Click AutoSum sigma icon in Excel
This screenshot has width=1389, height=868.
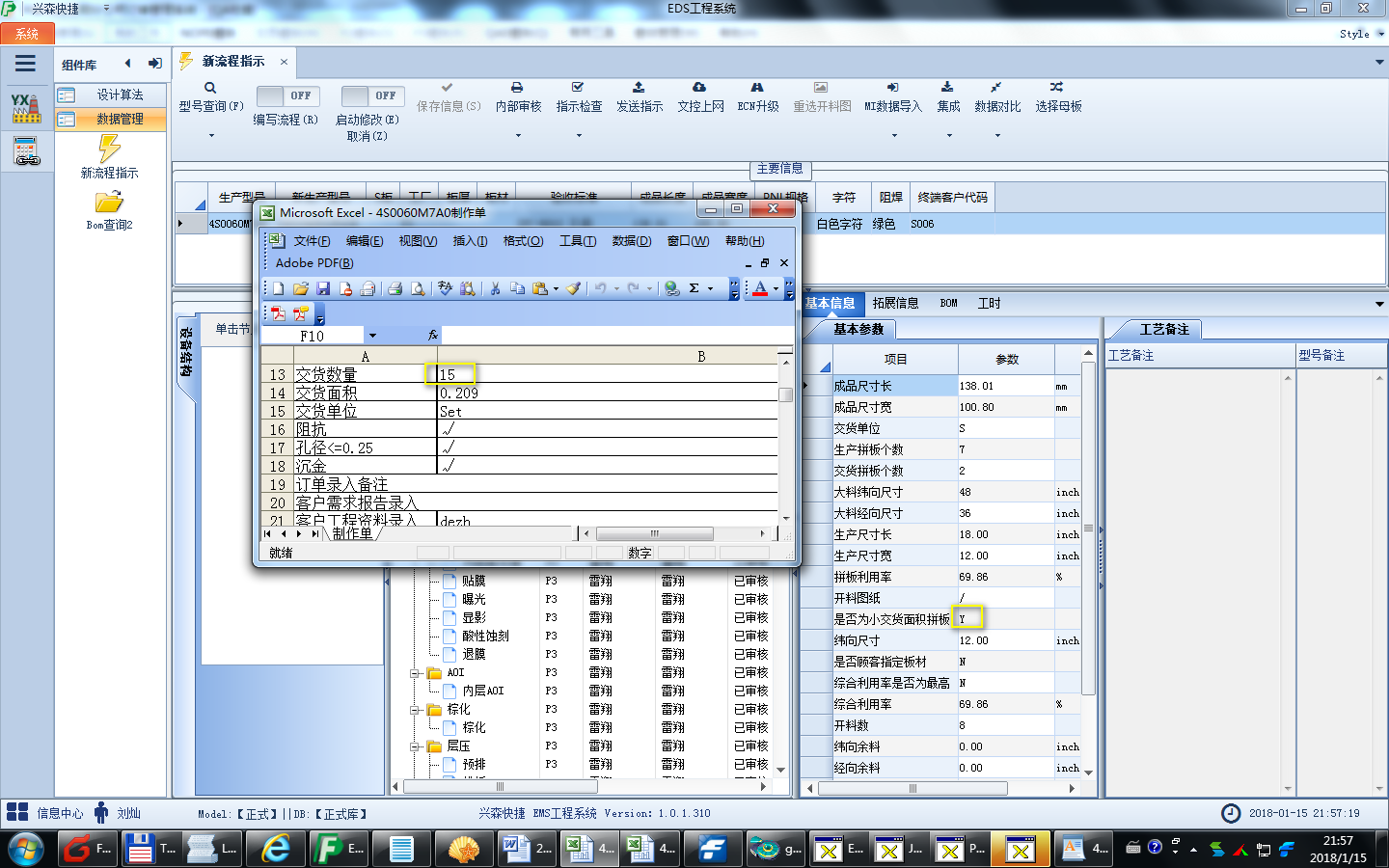coord(694,288)
